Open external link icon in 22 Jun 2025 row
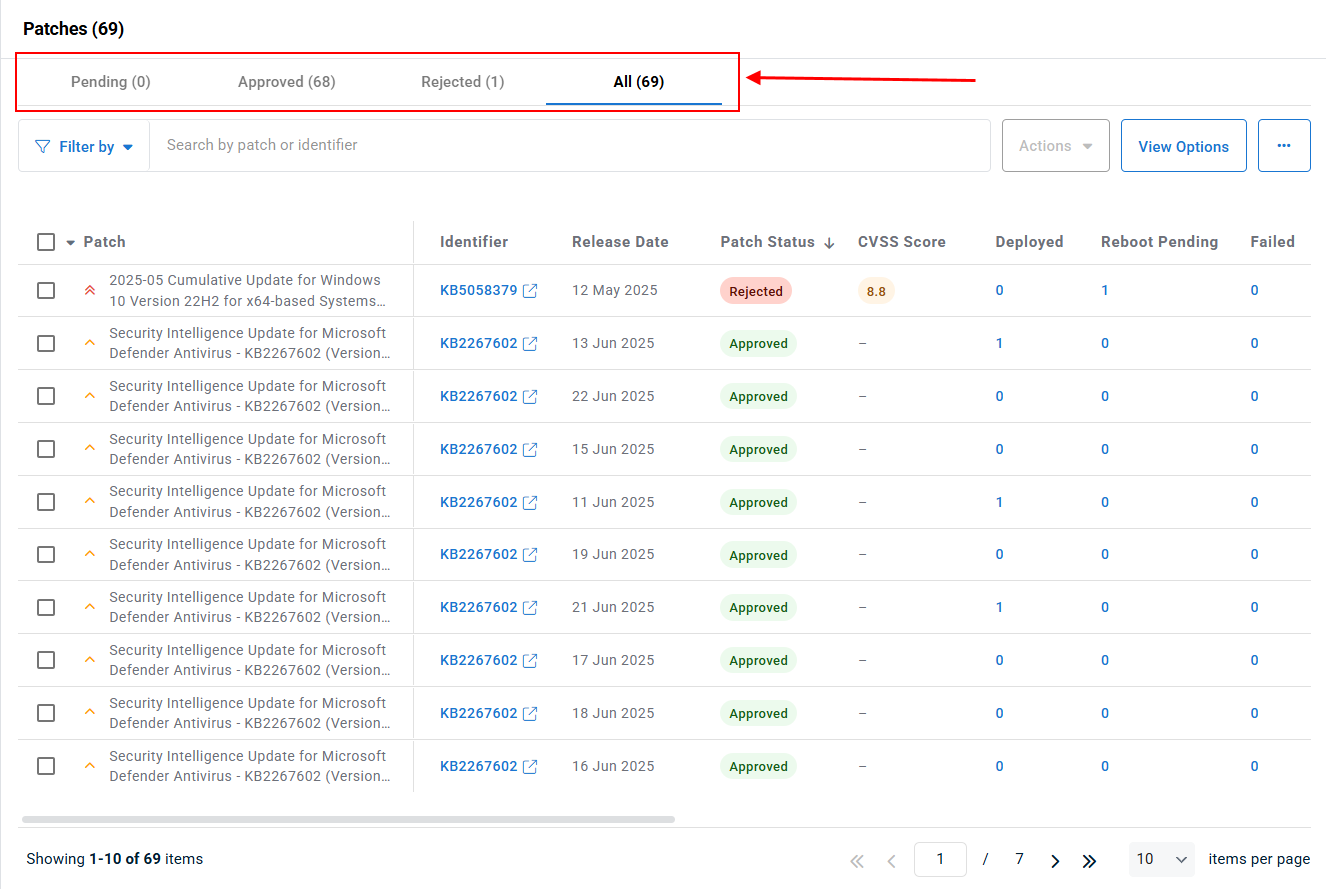Screen dimensions: 1326x889 (530, 397)
